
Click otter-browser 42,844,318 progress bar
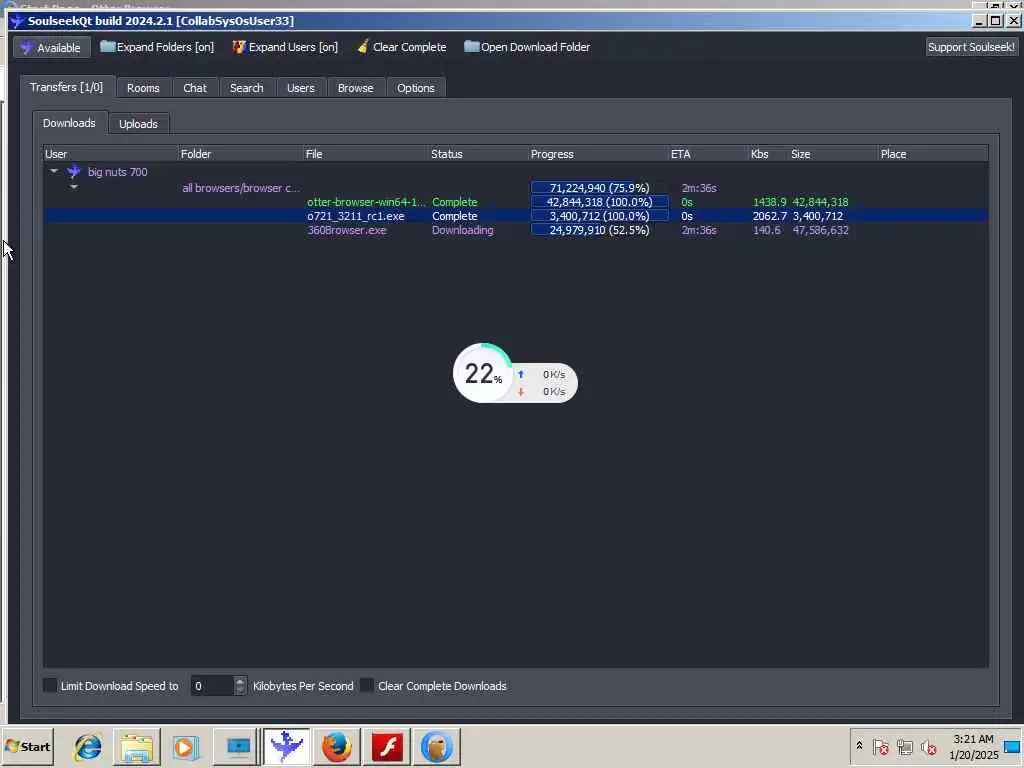[x=600, y=202]
